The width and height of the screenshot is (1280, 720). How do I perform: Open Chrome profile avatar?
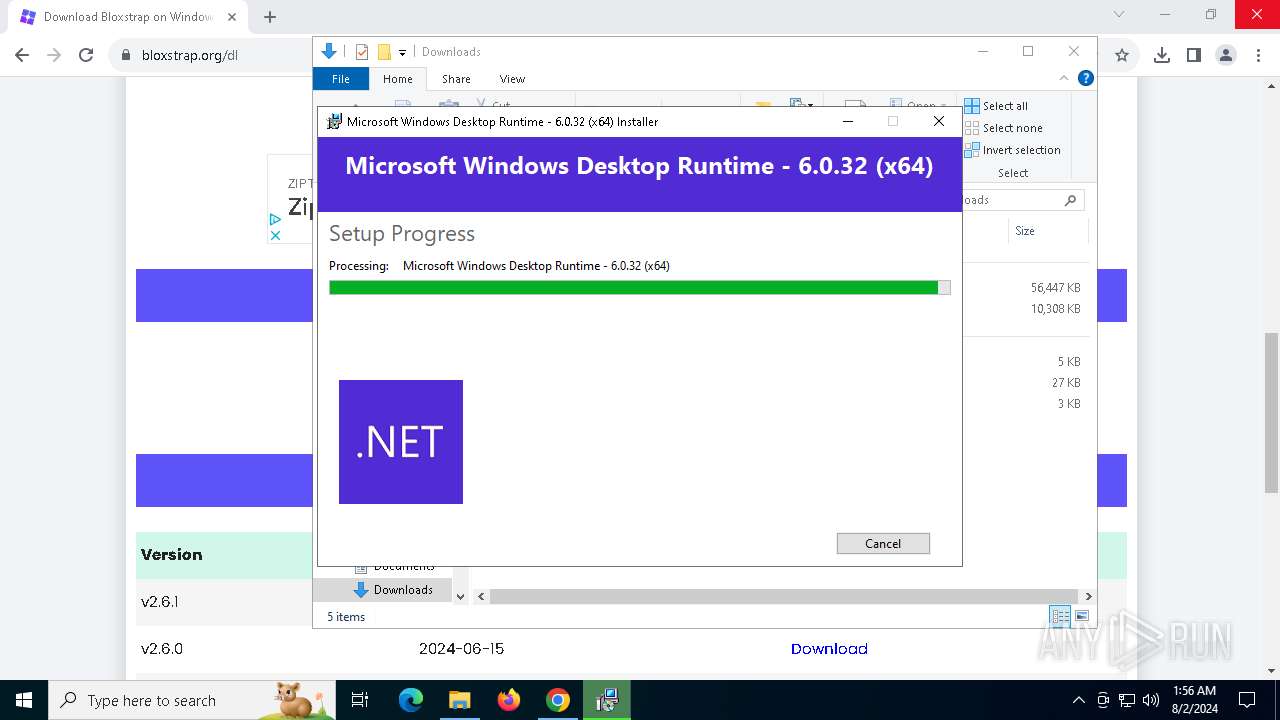[1226, 55]
